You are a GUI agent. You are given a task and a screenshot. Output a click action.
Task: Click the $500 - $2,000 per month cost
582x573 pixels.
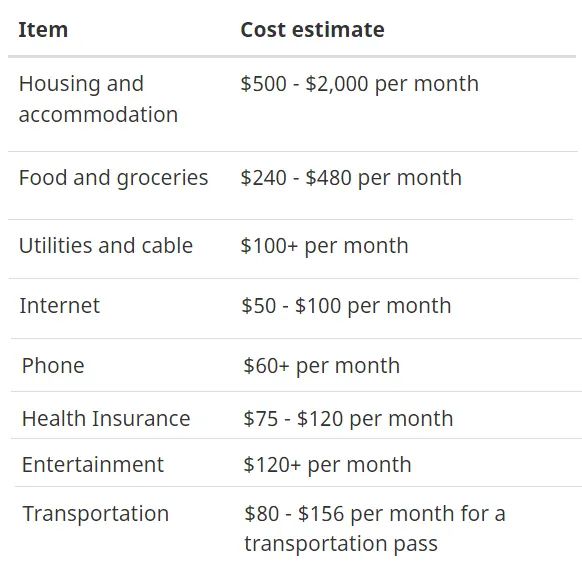point(359,84)
